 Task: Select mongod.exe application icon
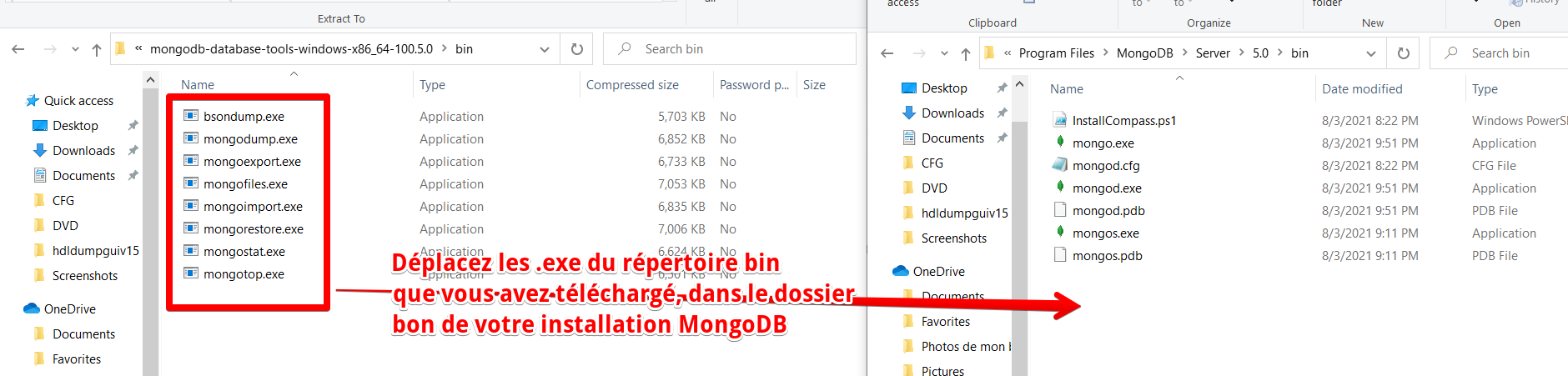click(x=1060, y=188)
